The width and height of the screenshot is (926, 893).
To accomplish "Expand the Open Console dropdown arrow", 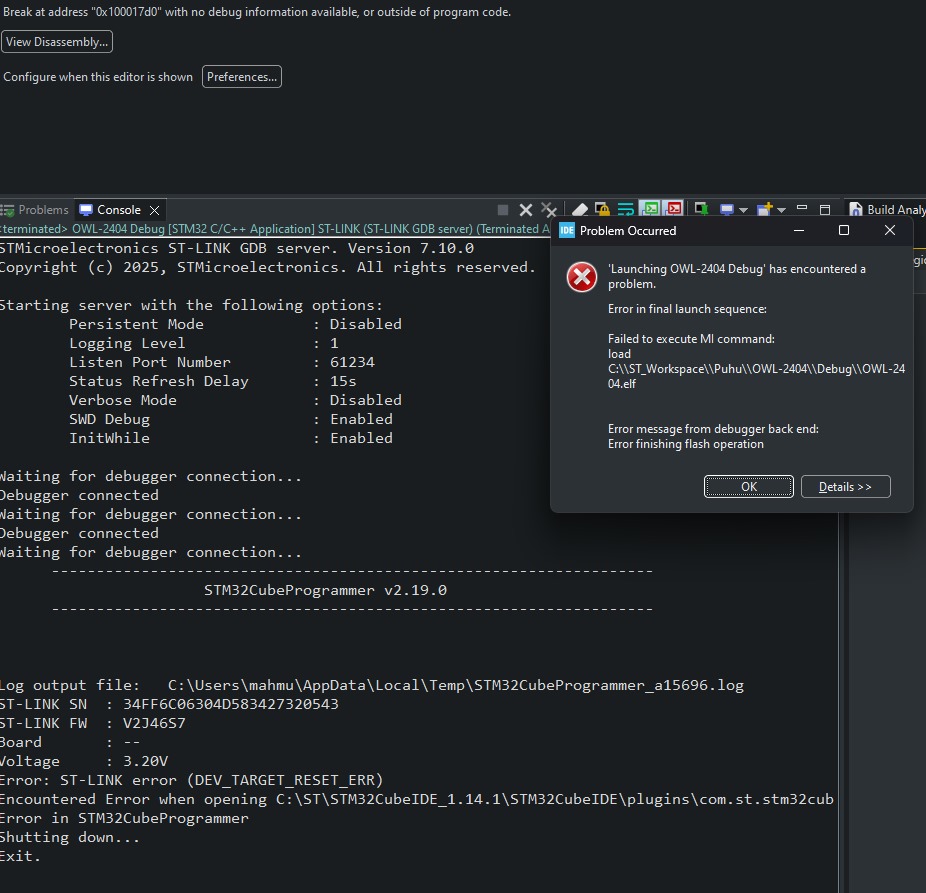I will (x=781, y=210).
